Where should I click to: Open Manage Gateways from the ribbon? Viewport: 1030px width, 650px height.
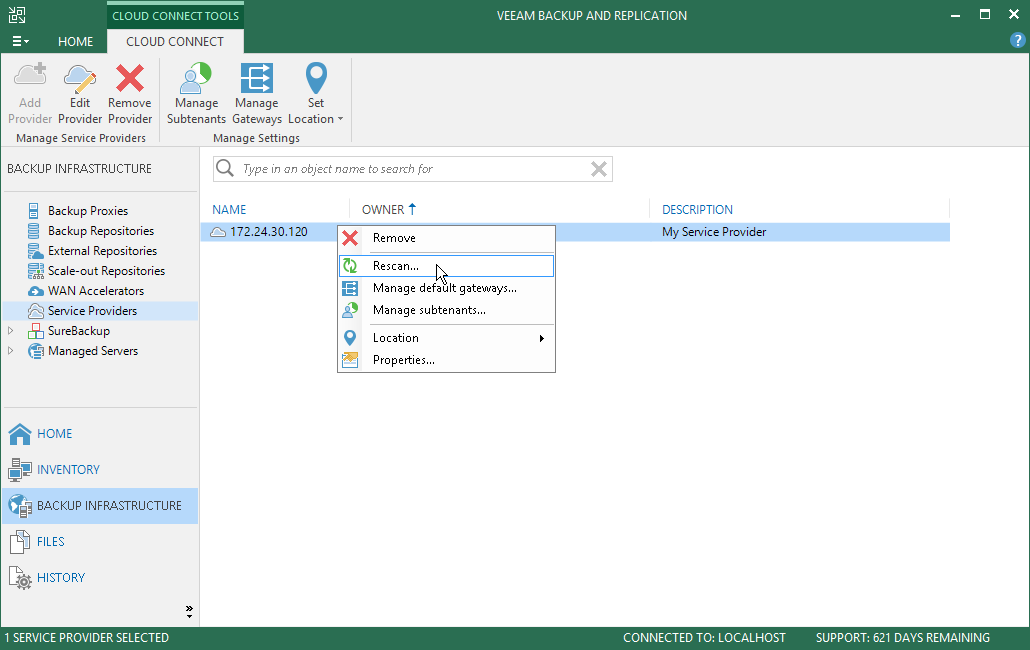pyautogui.click(x=257, y=93)
